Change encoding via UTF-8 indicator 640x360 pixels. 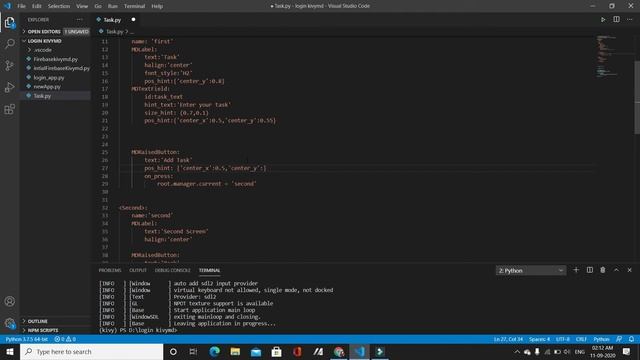[x=562, y=339]
